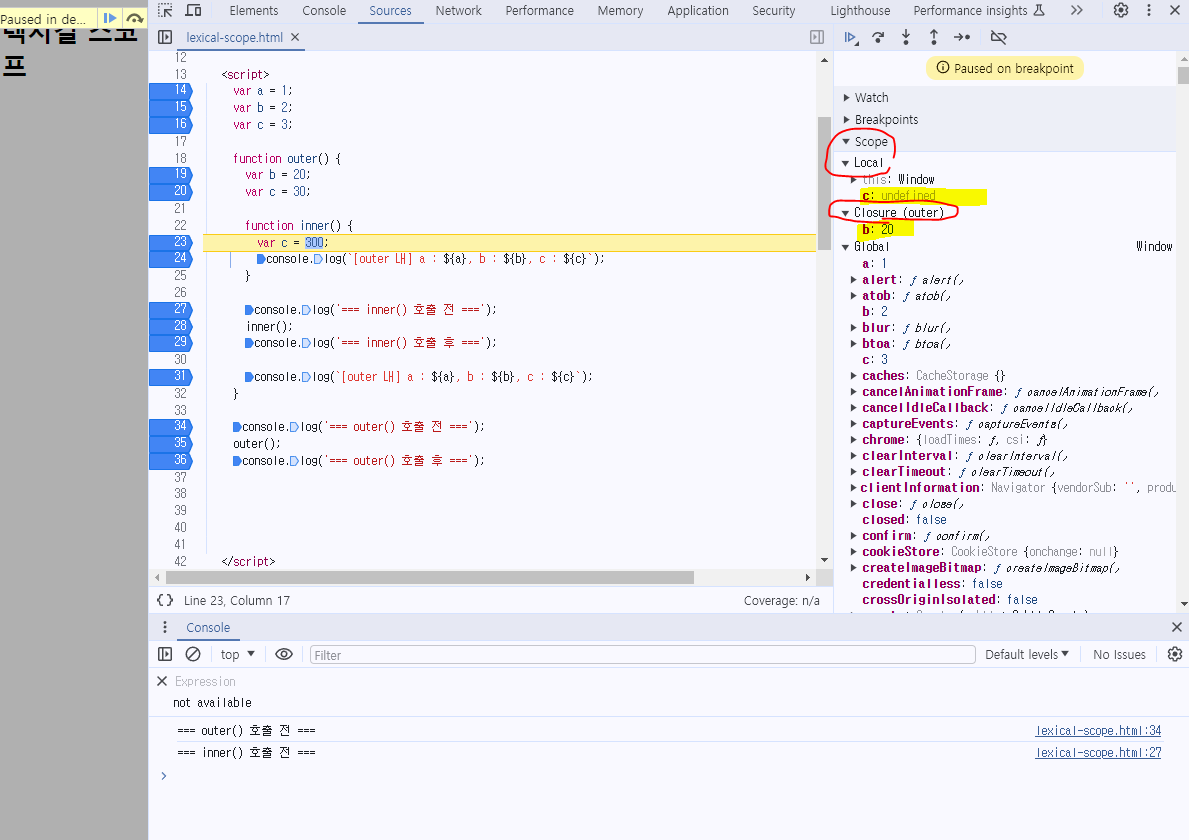1189x840 pixels.
Task: Remove the live expression with X
Action: pyautogui.click(x=162, y=682)
